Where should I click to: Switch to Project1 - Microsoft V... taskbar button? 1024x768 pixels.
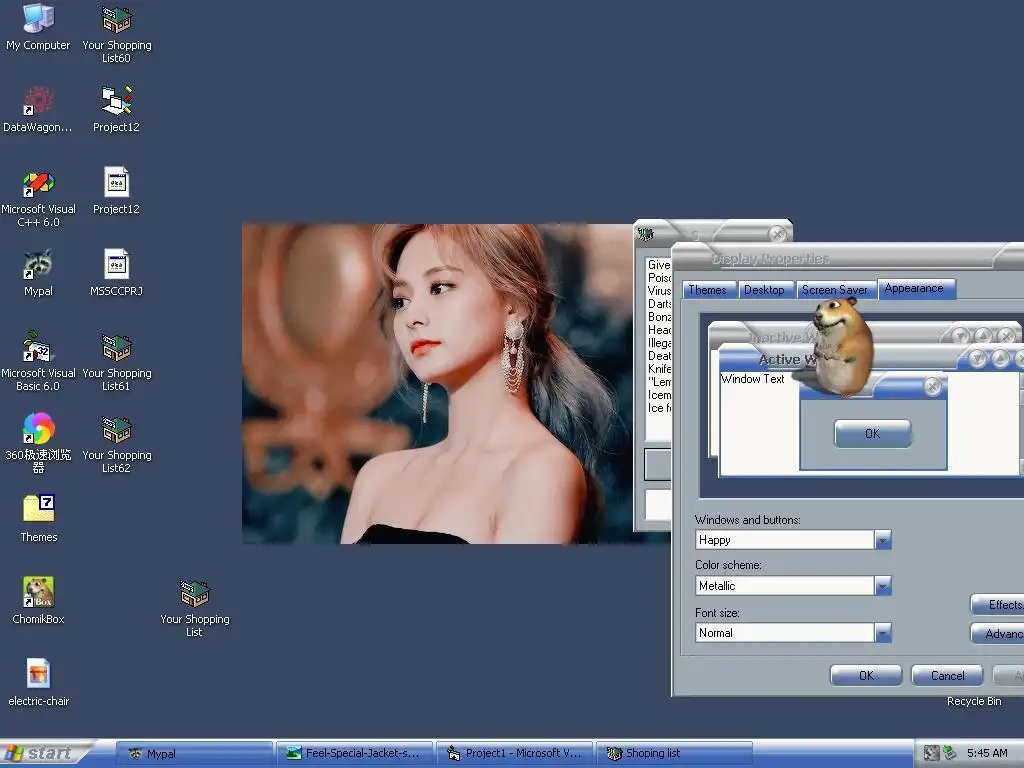tap(515, 754)
